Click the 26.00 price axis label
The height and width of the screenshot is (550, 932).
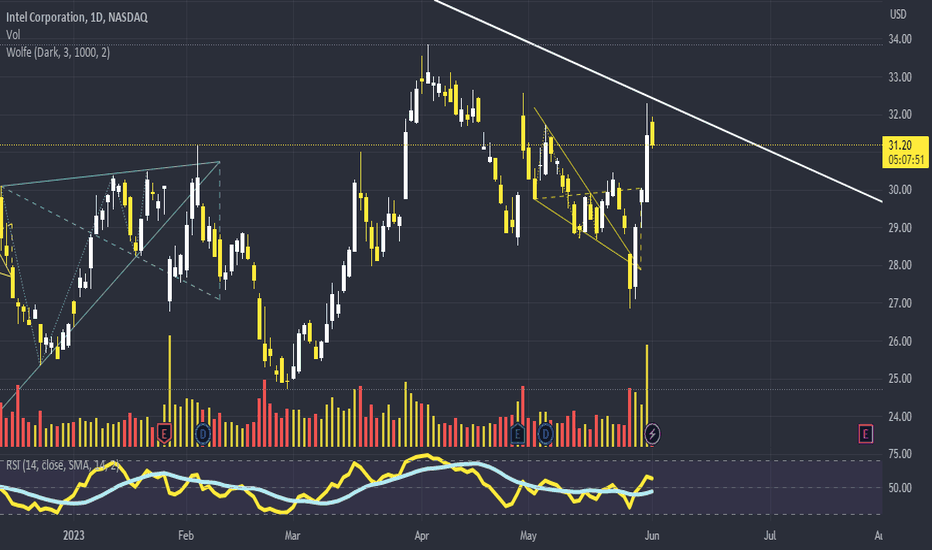pos(900,341)
